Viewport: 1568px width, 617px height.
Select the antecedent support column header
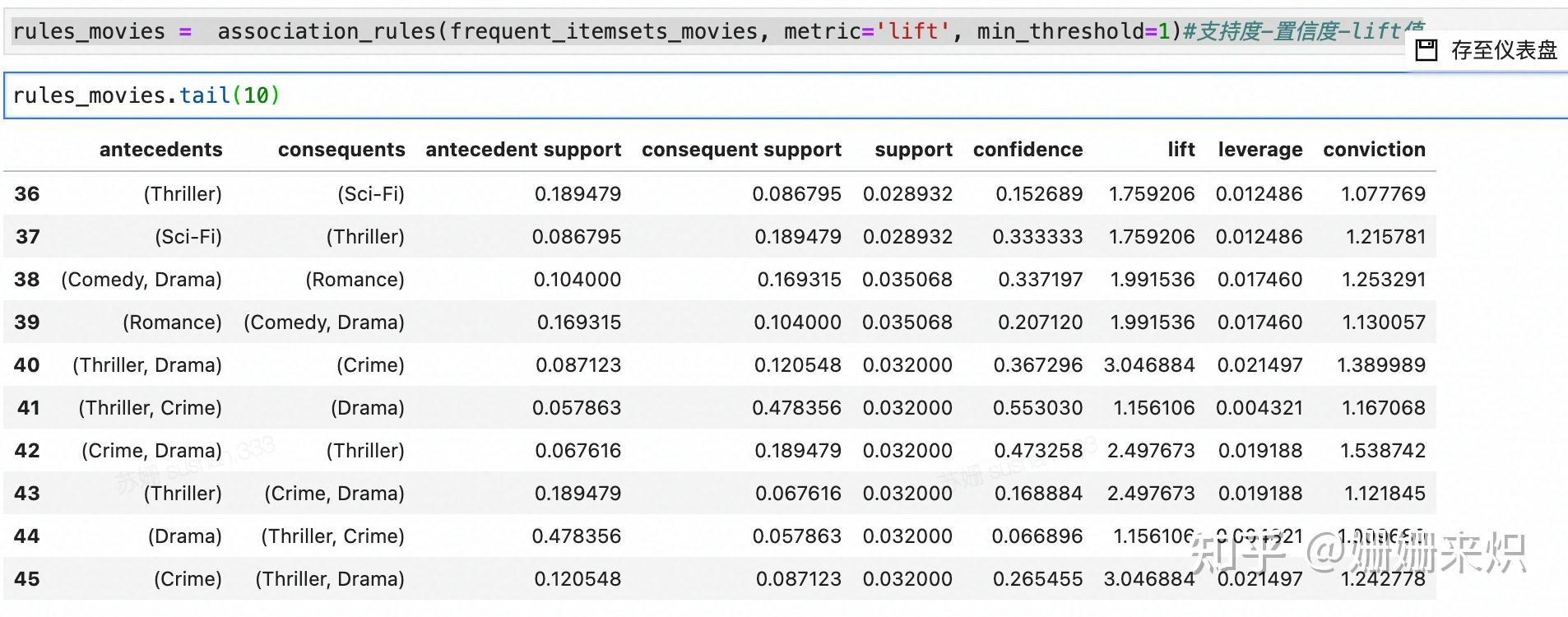tap(523, 150)
